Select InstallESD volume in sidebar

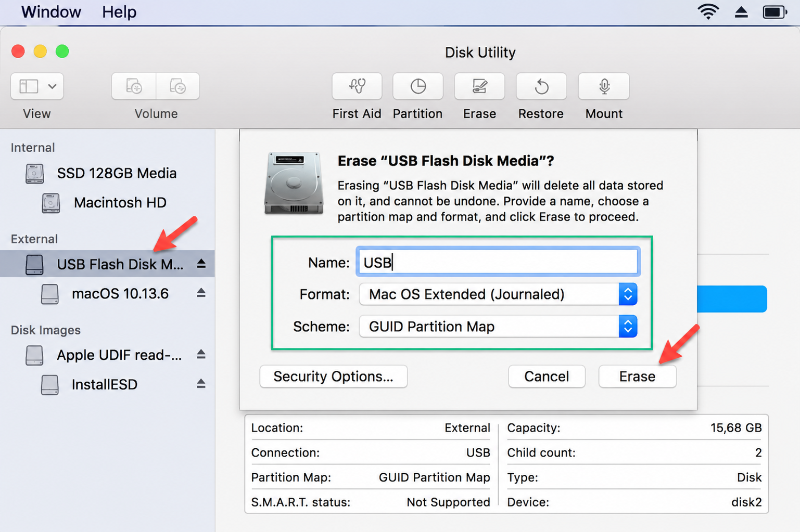click(107, 384)
